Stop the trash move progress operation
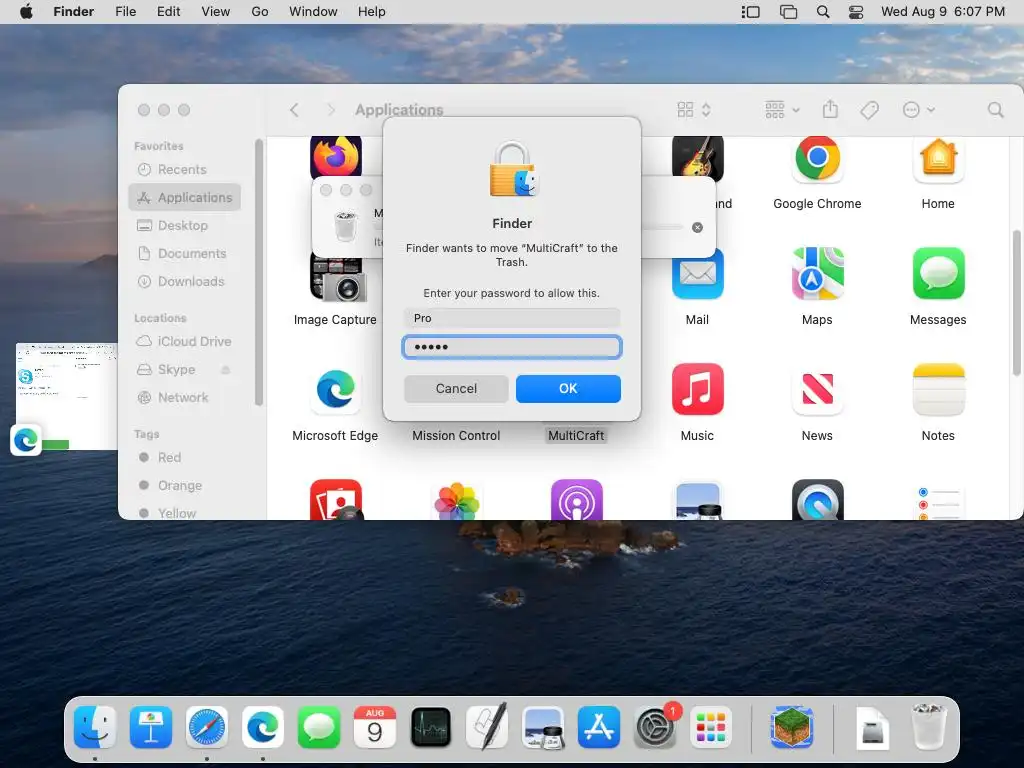Viewport: 1024px width, 768px height. click(x=697, y=227)
